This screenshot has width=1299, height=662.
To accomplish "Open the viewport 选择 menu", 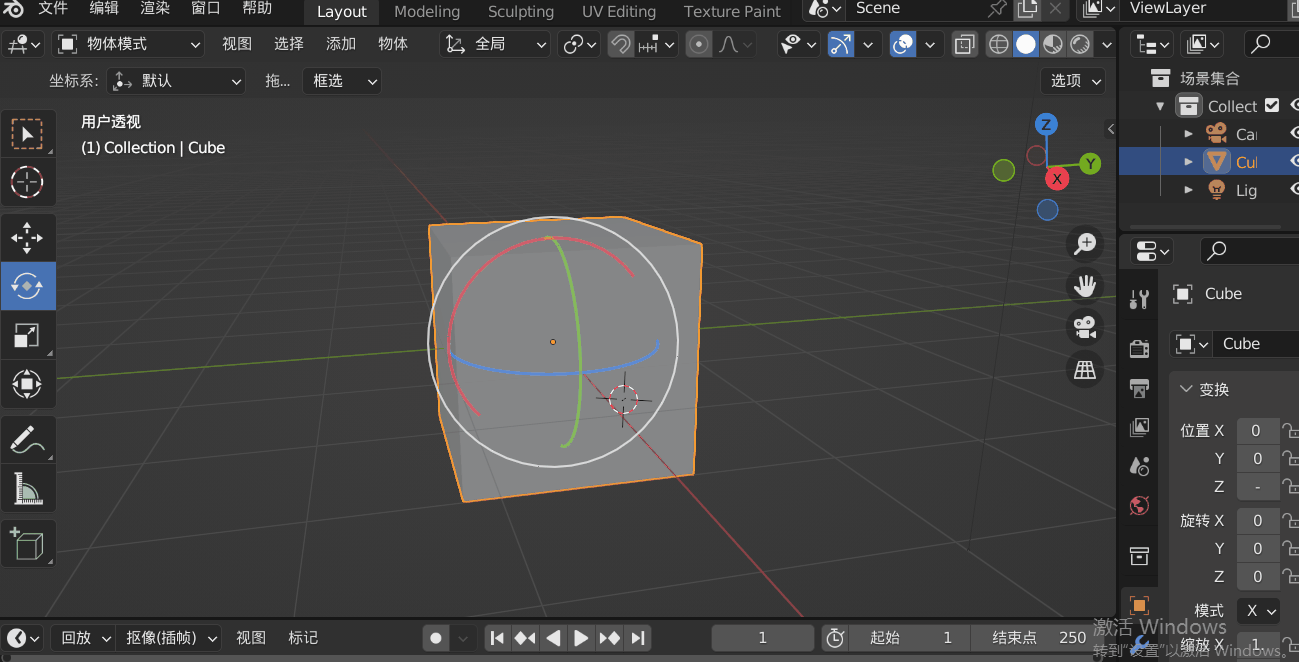I will pyautogui.click(x=289, y=44).
